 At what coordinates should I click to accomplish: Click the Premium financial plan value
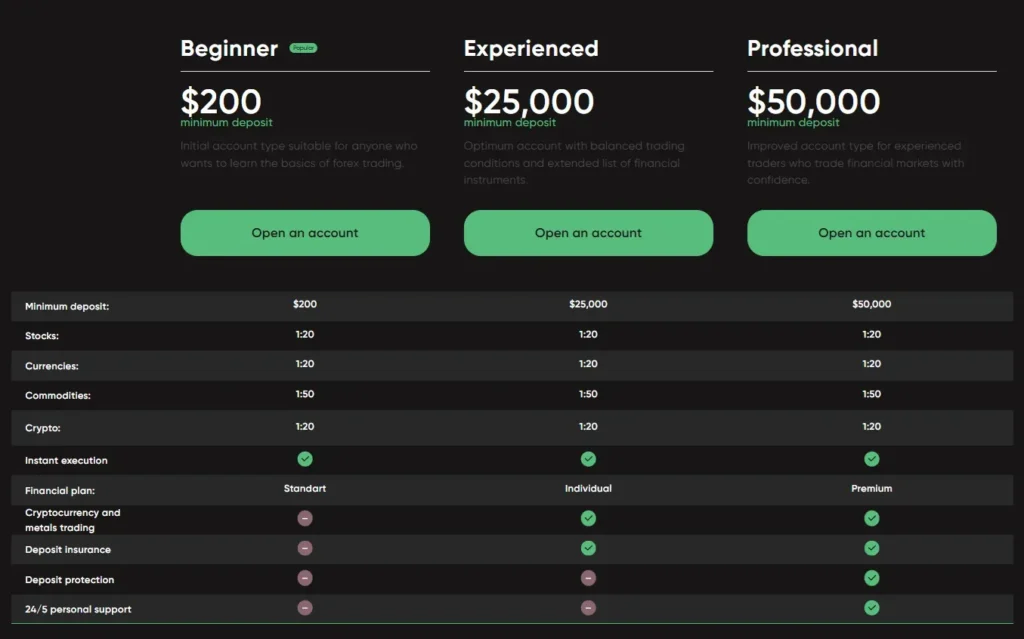(871, 489)
